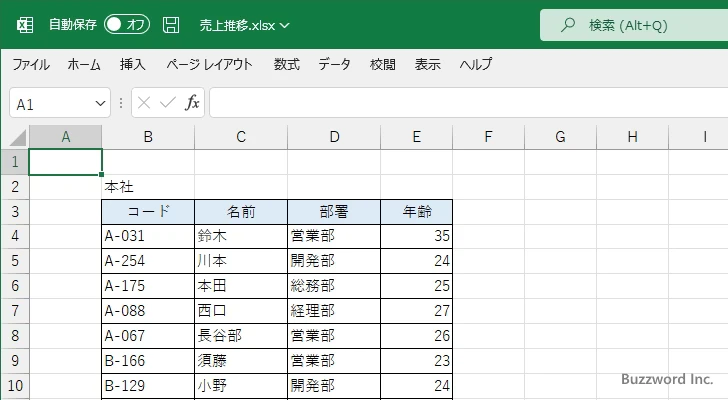Click the Insert Function fx icon

(x=192, y=103)
